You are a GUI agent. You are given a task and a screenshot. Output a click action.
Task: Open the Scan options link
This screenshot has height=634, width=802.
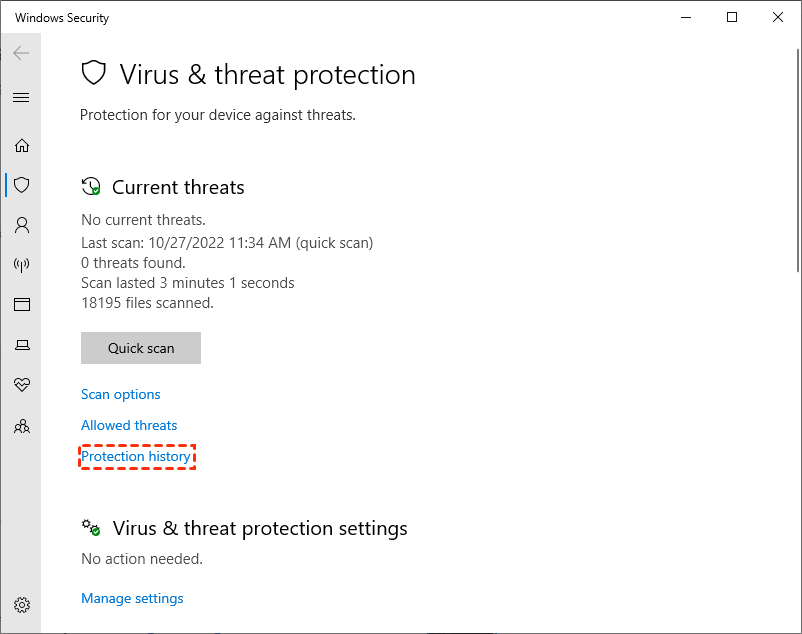[121, 394]
